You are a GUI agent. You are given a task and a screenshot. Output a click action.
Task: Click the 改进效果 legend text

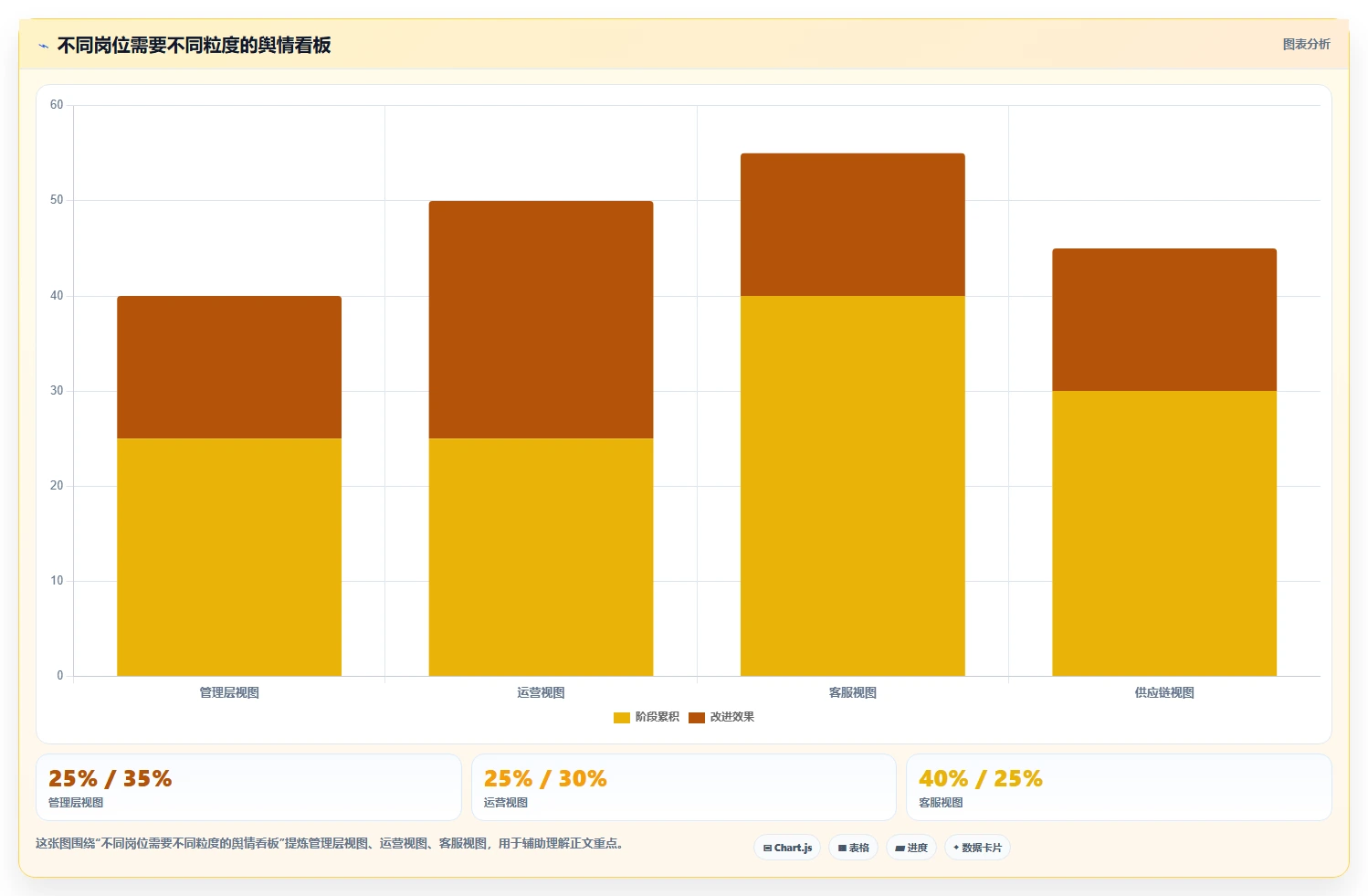click(732, 717)
